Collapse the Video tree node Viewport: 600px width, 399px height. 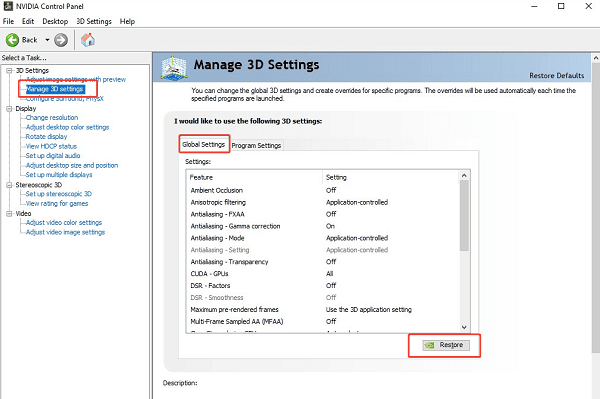pos(9,213)
